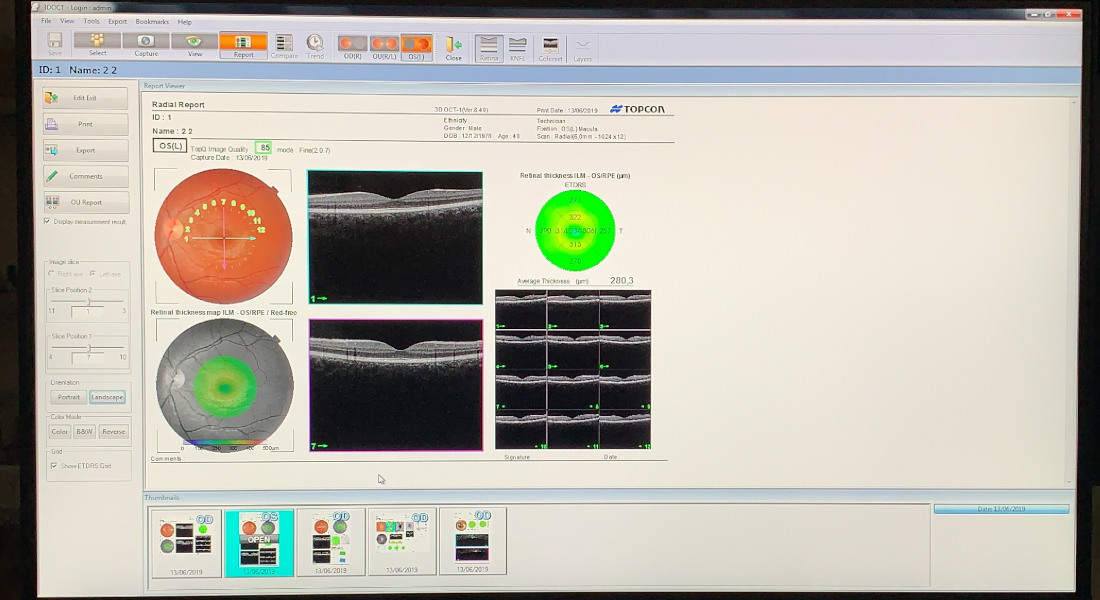Click the report viewer vertical scrollbar

pos(1070,291)
